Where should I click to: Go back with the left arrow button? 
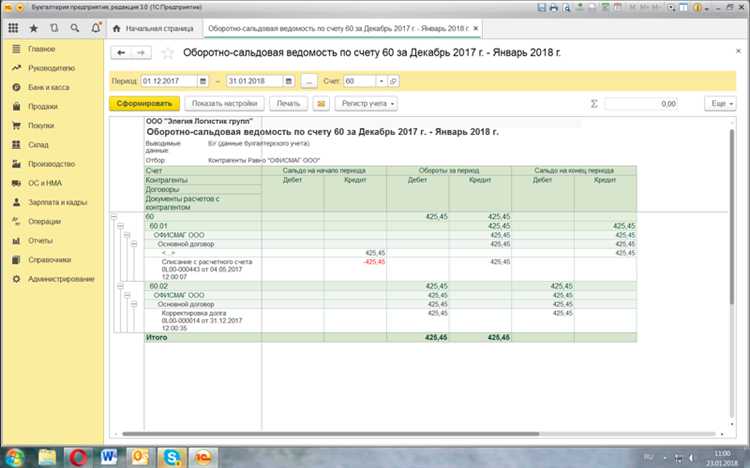(121, 53)
